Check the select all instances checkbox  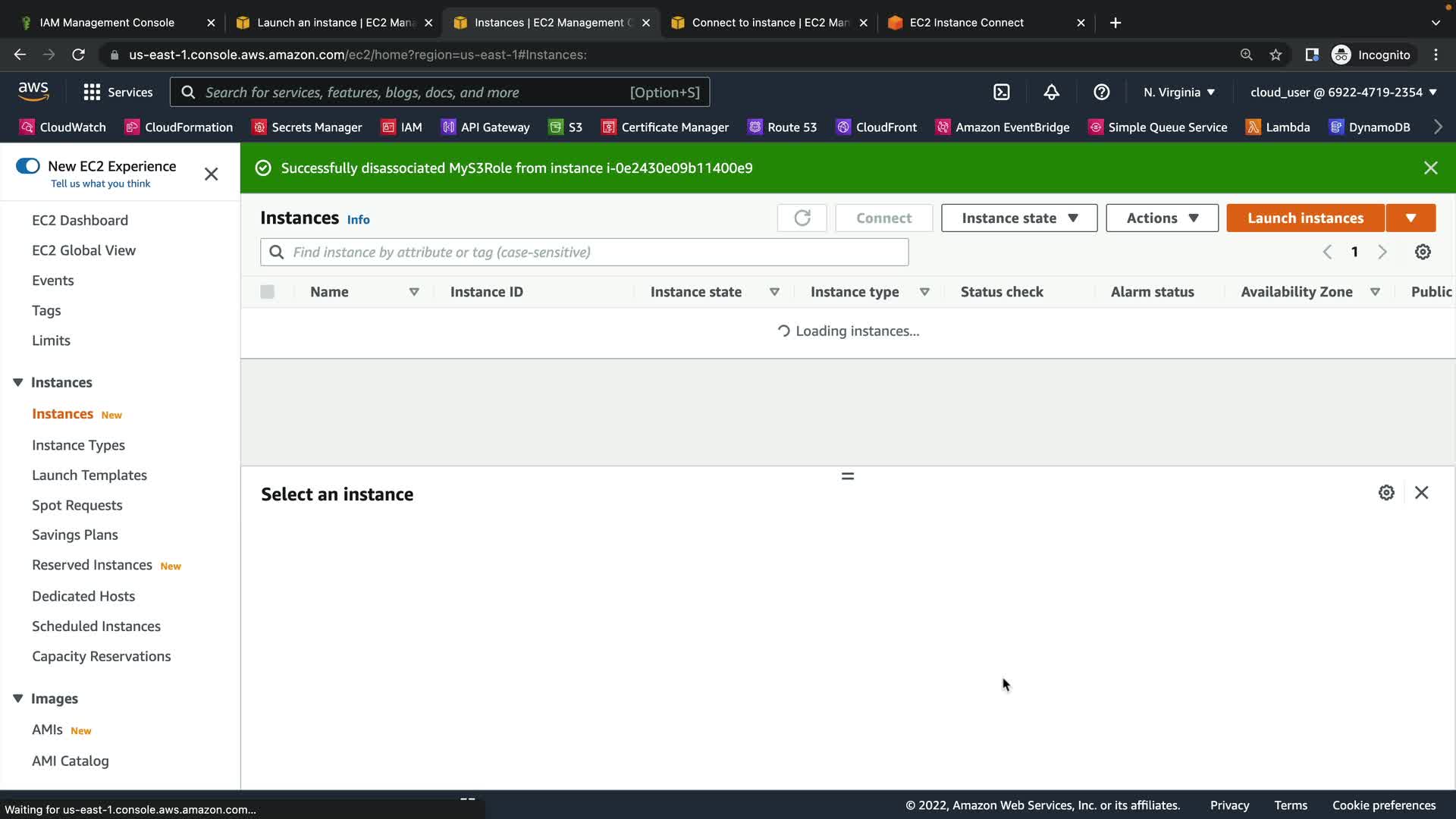tap(267, 292)
